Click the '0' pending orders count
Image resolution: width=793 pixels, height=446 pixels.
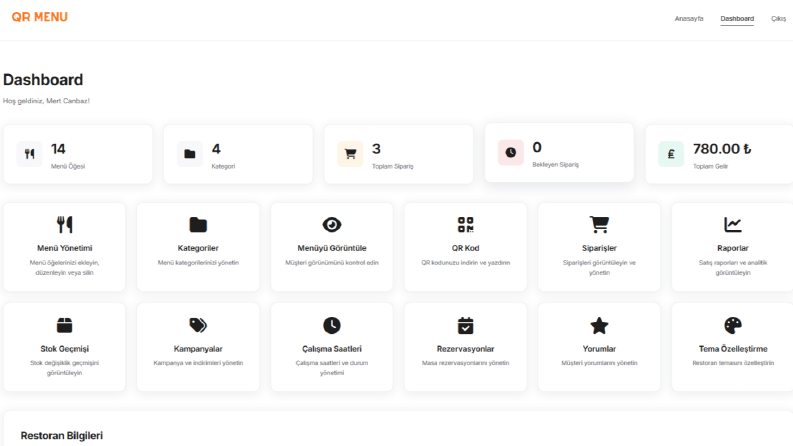[x=537, y=148]
